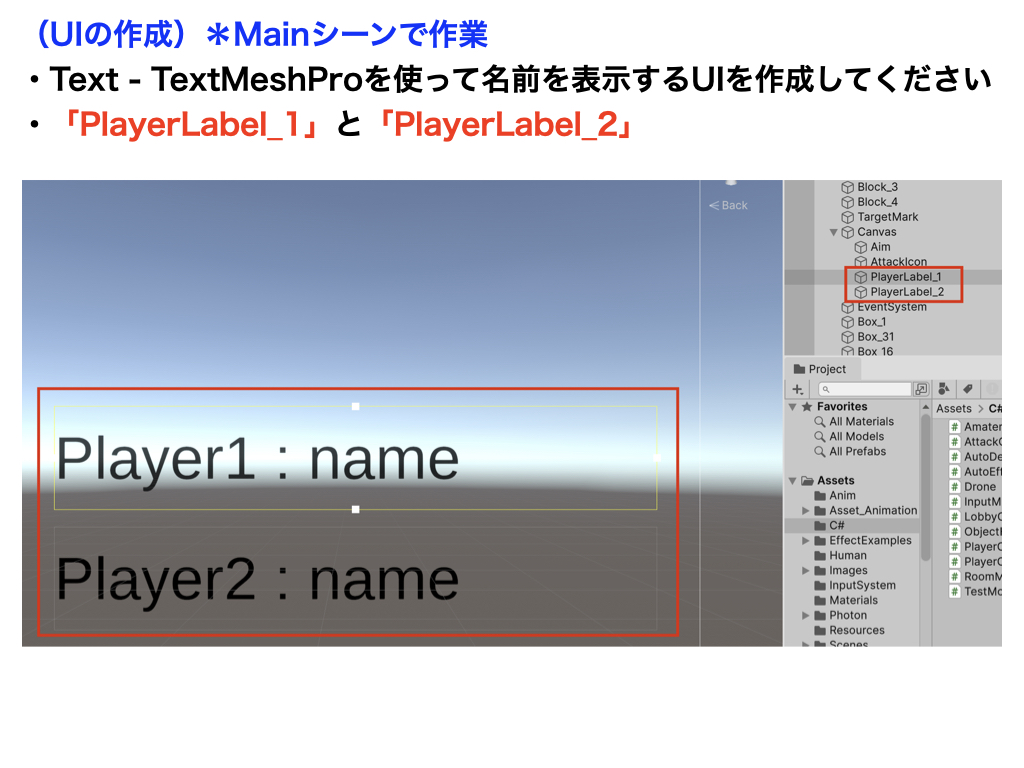
Task: Click the Drone script file icon
Action: pos(954,487)
